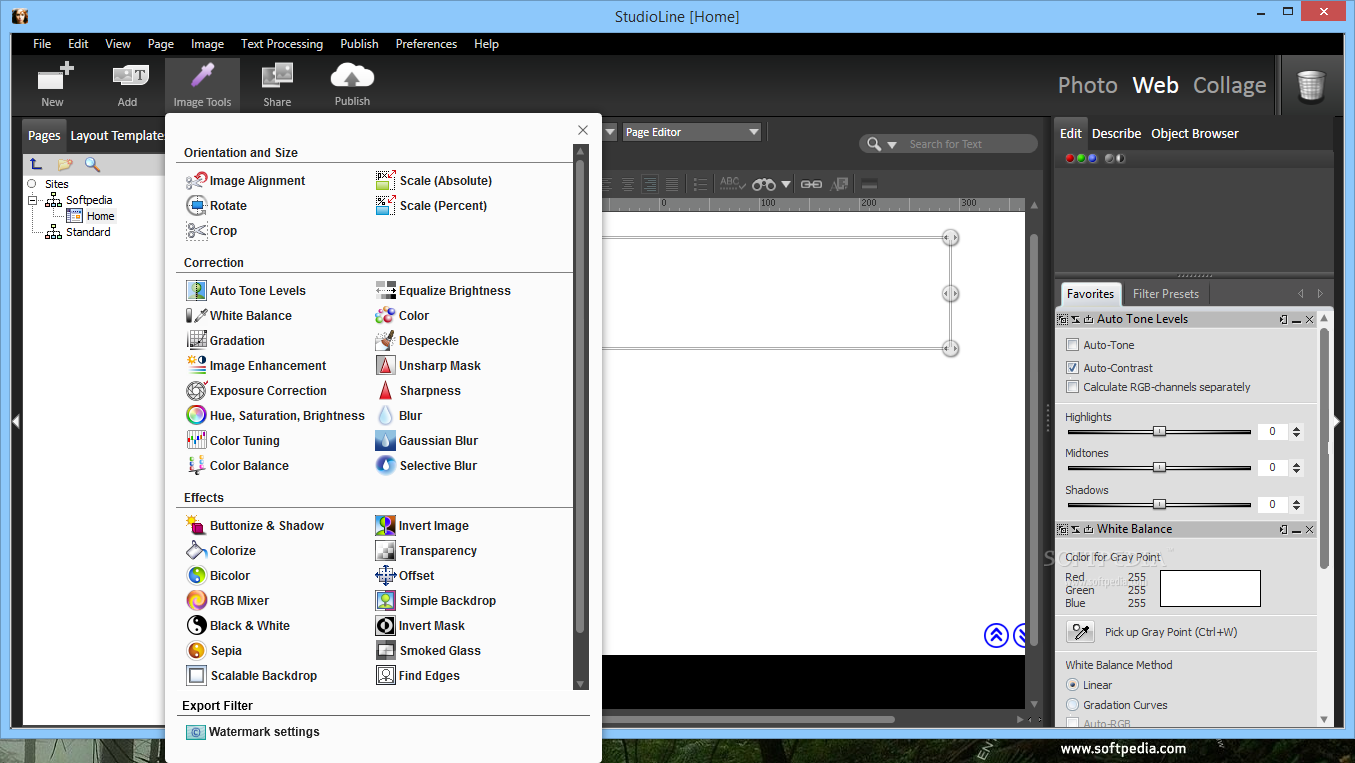Switch to Collage mode

click(1229, 86)
